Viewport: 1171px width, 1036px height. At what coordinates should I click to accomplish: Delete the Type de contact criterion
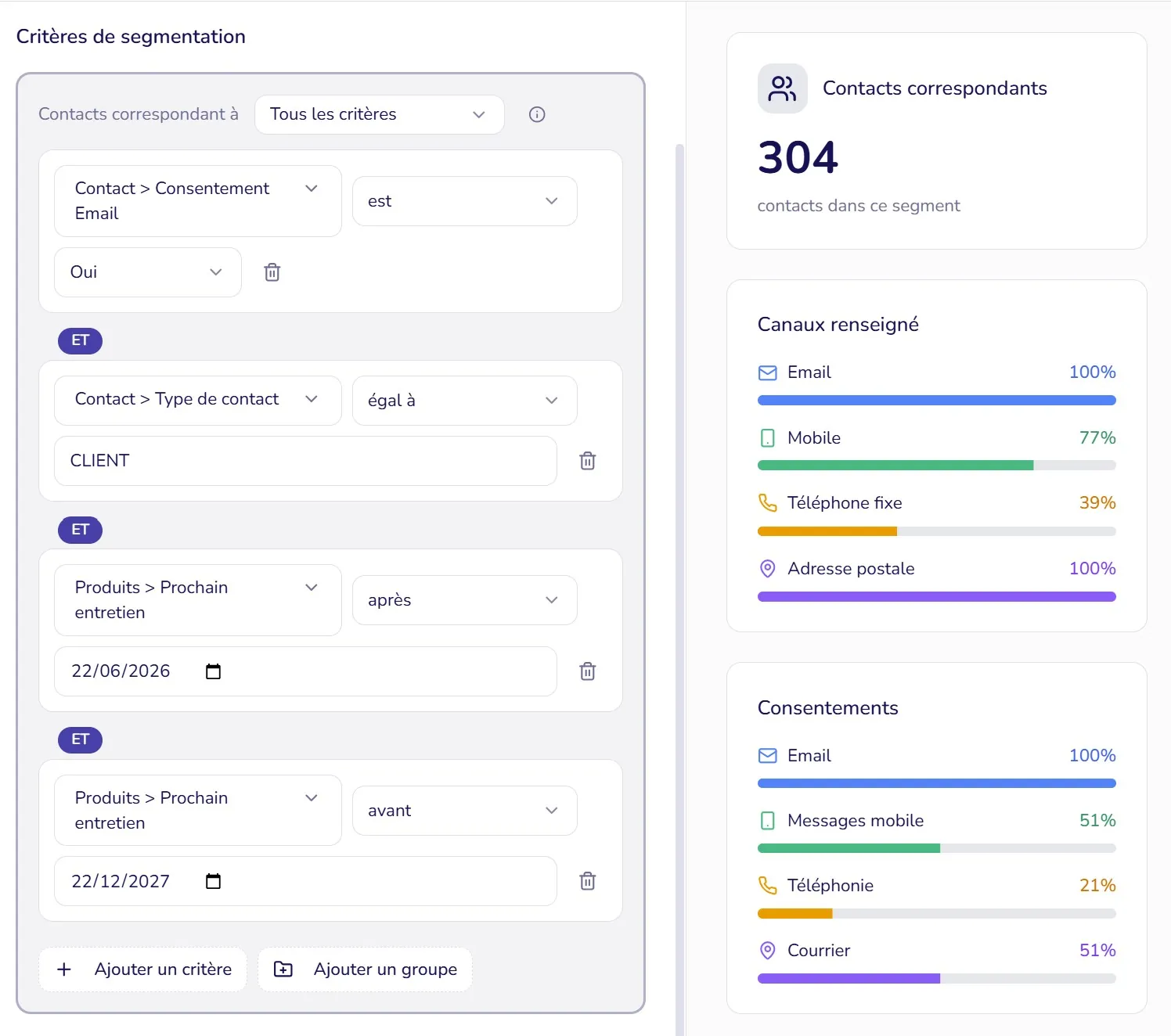[588, 461]
